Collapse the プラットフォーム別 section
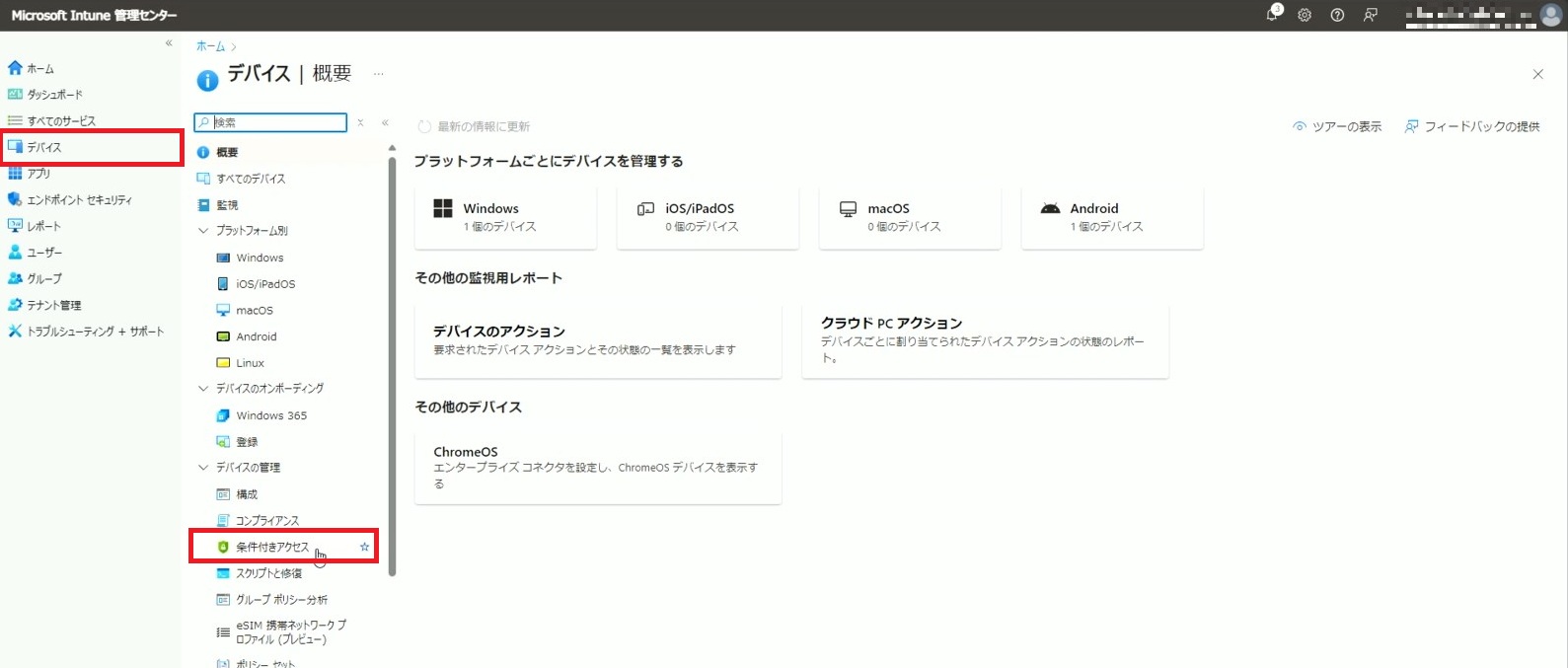 pos(203,231)
